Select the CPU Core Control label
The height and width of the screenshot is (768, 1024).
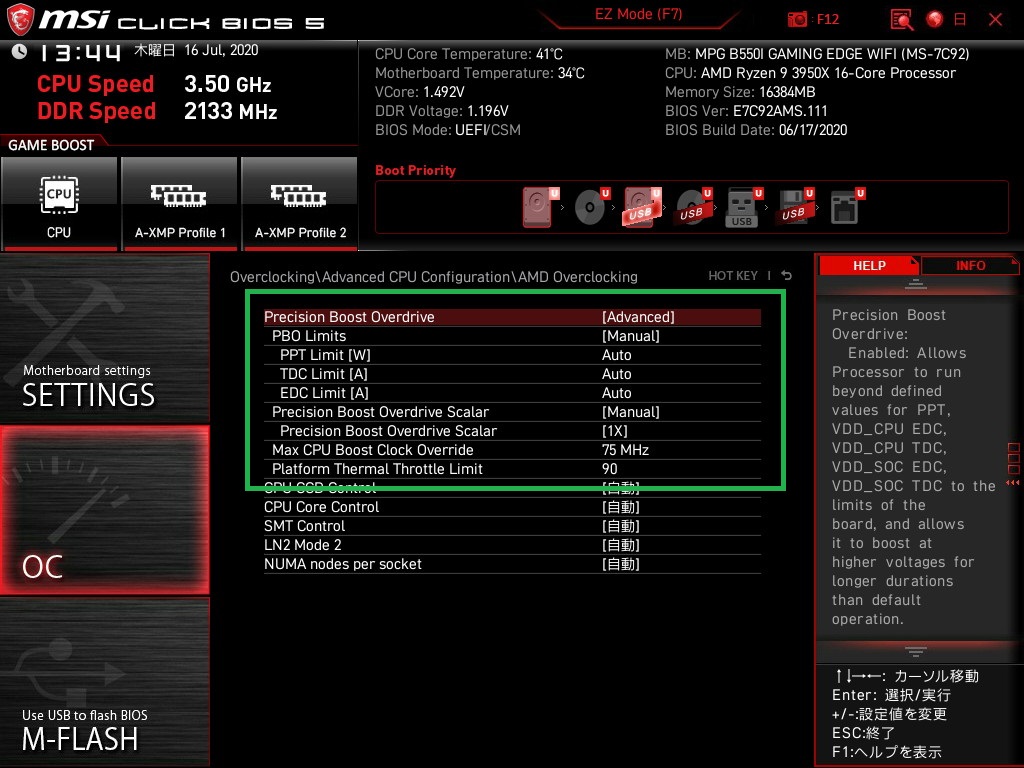321,507
